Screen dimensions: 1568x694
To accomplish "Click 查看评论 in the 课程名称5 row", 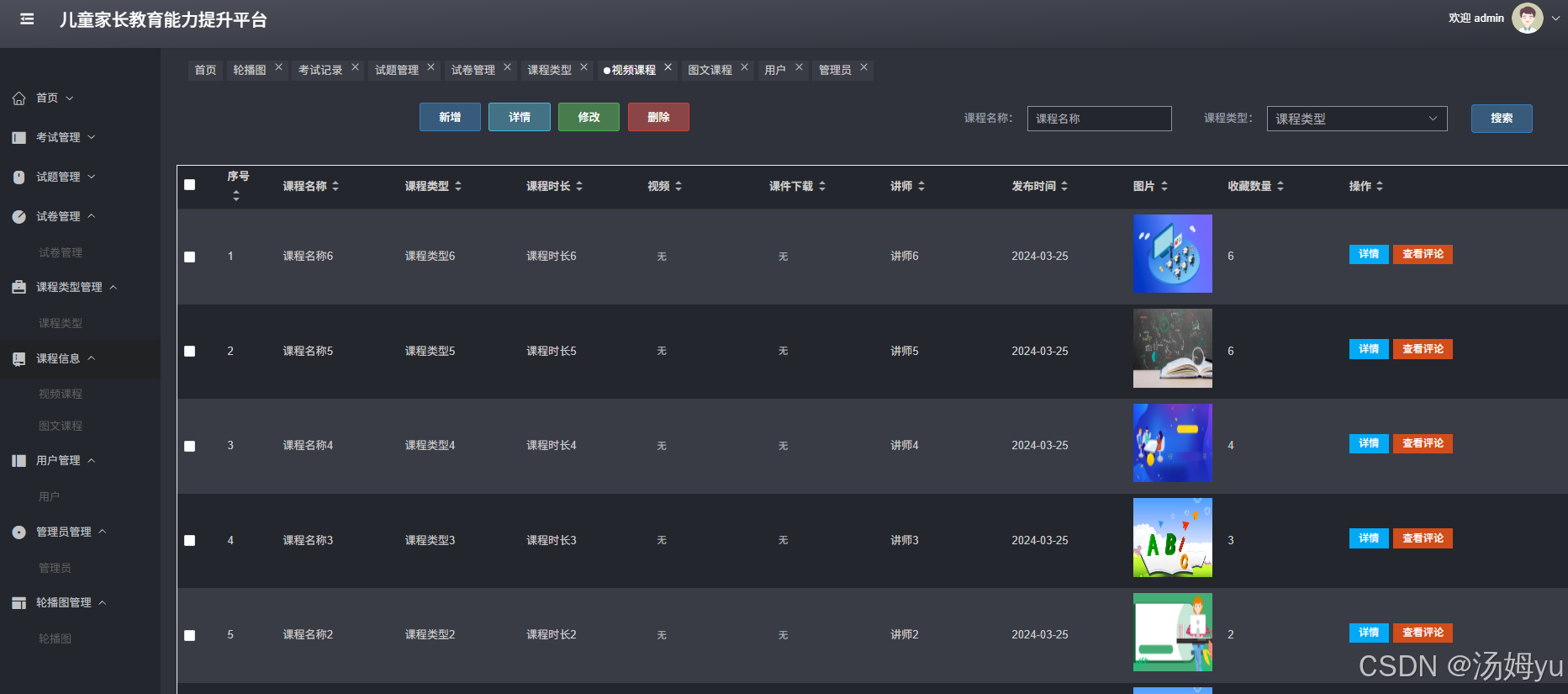I will point(1423,349).
